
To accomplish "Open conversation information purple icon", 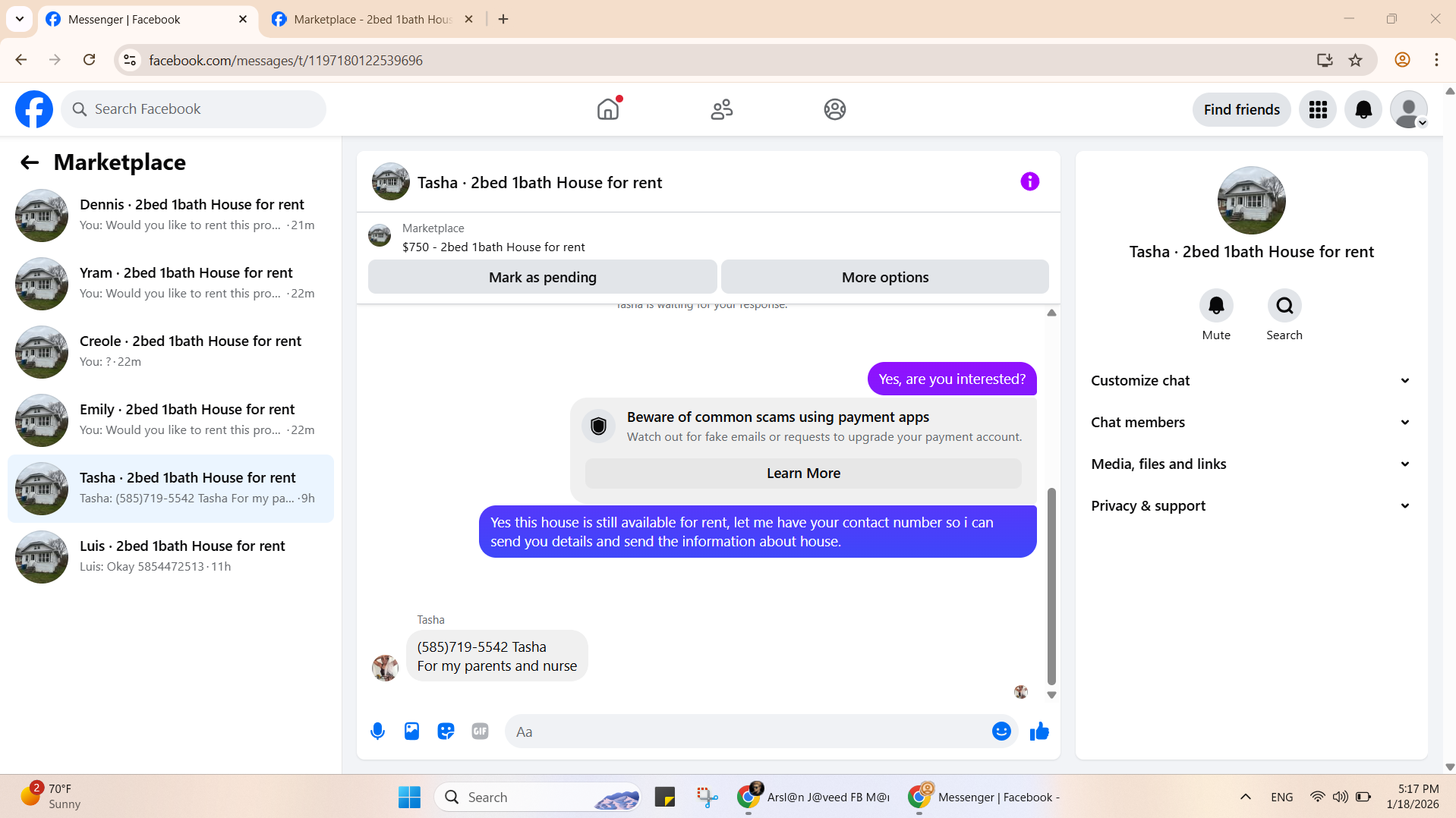I will (x=1029, y=181).
